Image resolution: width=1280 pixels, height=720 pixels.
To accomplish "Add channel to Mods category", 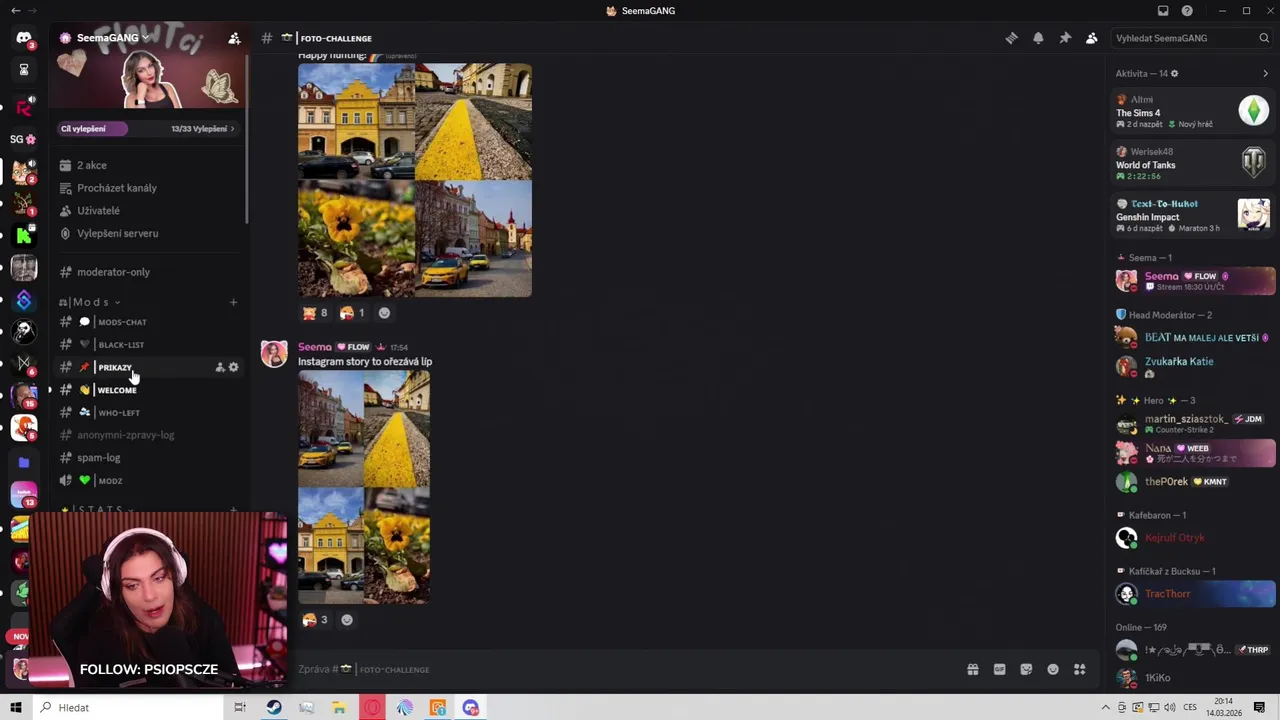I will [233, 302].
